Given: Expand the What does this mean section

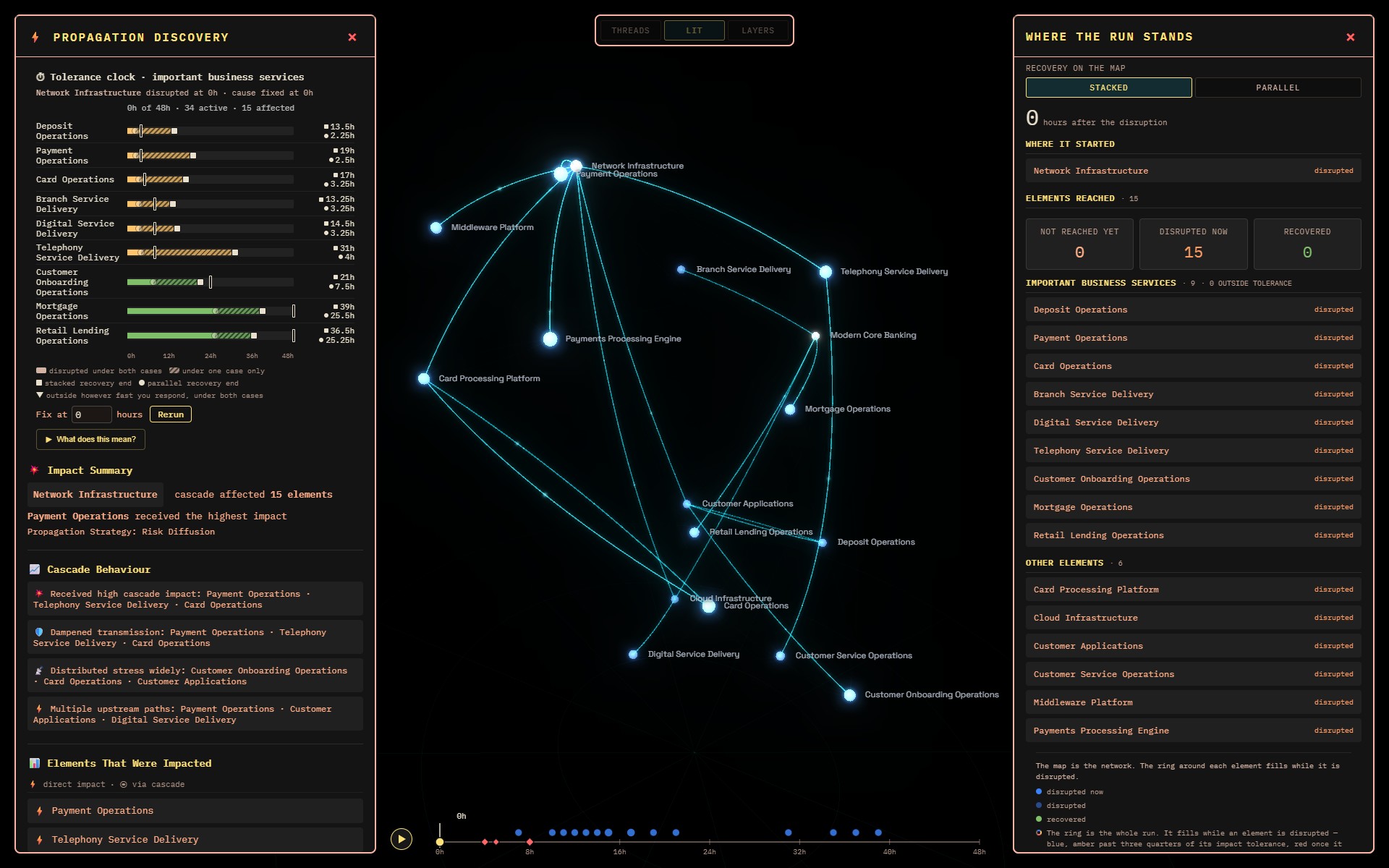Looking at the screenshot, I should point(90,439).
